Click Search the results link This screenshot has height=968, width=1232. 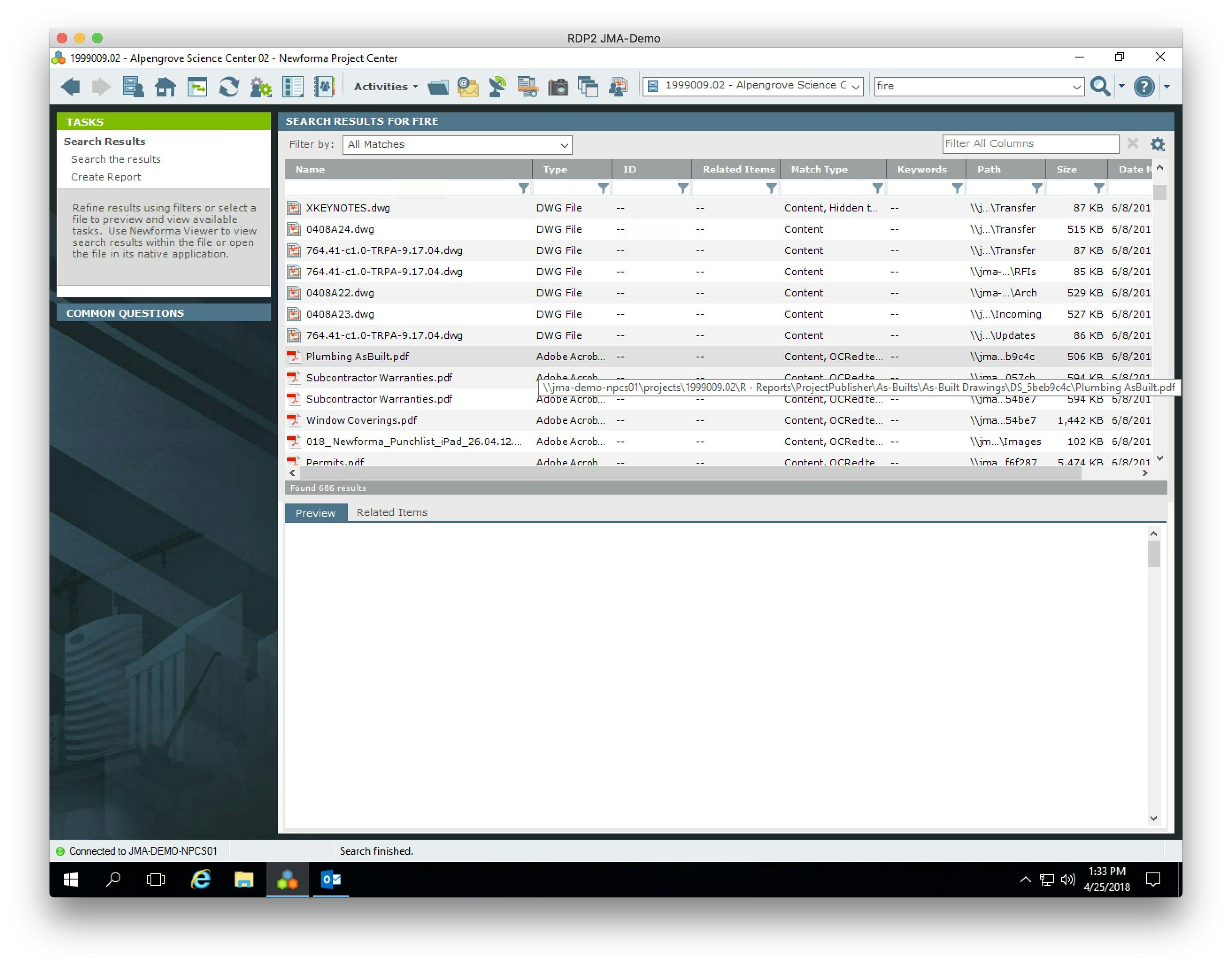click(115, 159)
